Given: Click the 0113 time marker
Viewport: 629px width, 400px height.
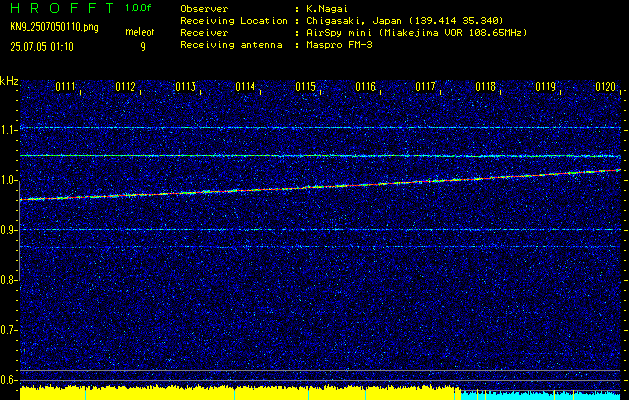Looking at the screenshot, I should coord(185,87).
